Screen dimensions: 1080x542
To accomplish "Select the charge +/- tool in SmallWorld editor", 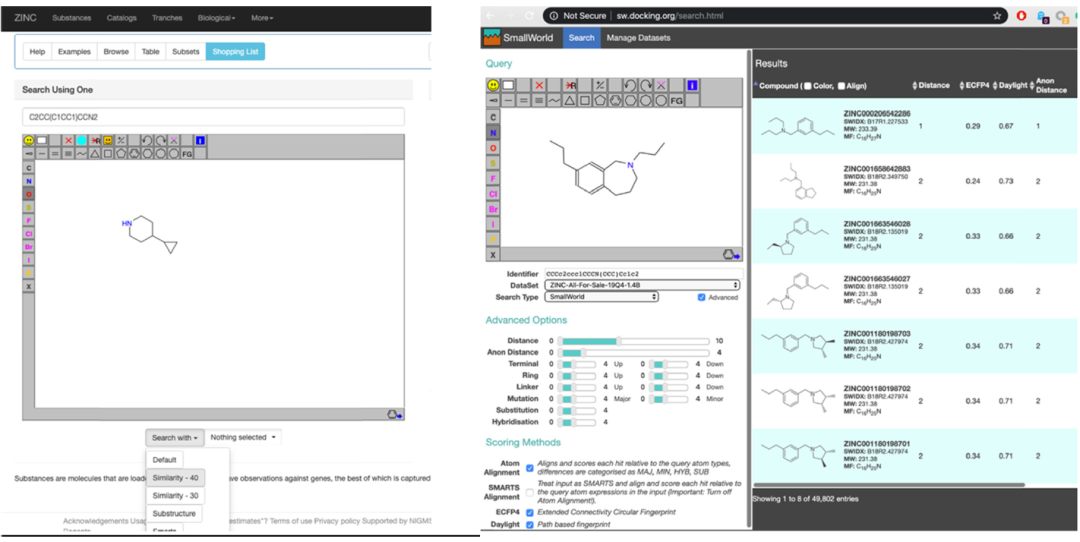I will pos(601,85).
